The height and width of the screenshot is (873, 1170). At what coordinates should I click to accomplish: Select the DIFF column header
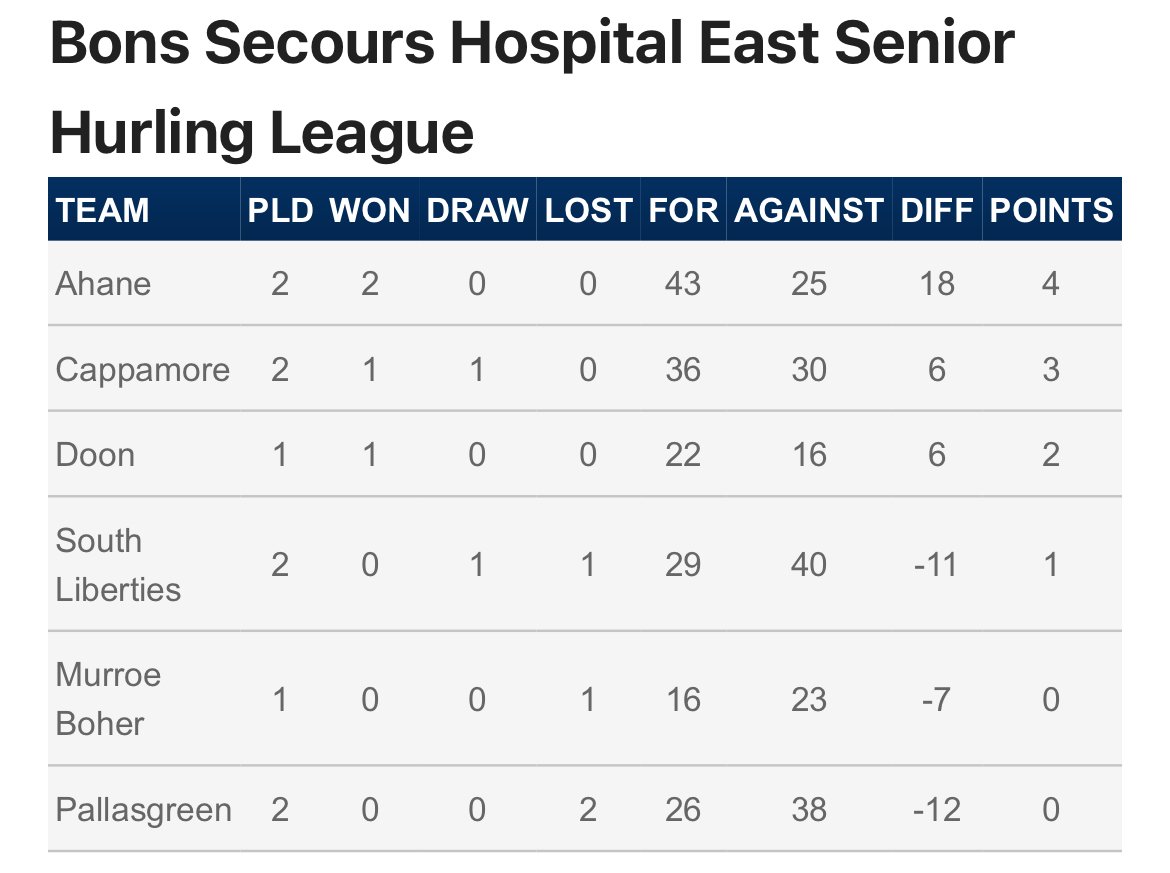pos(936,210)
